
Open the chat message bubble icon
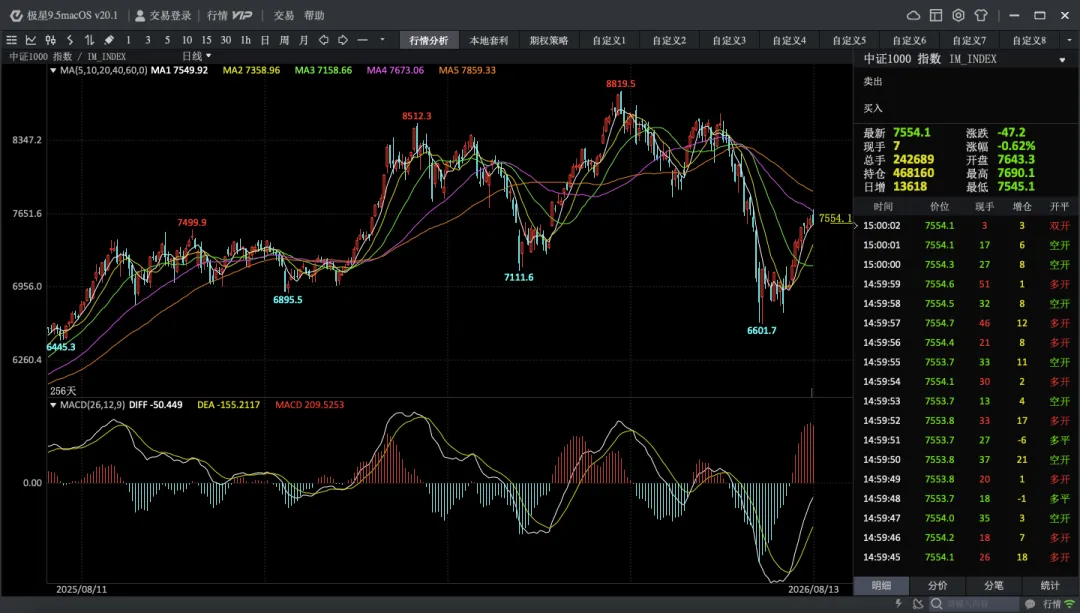1030,604
